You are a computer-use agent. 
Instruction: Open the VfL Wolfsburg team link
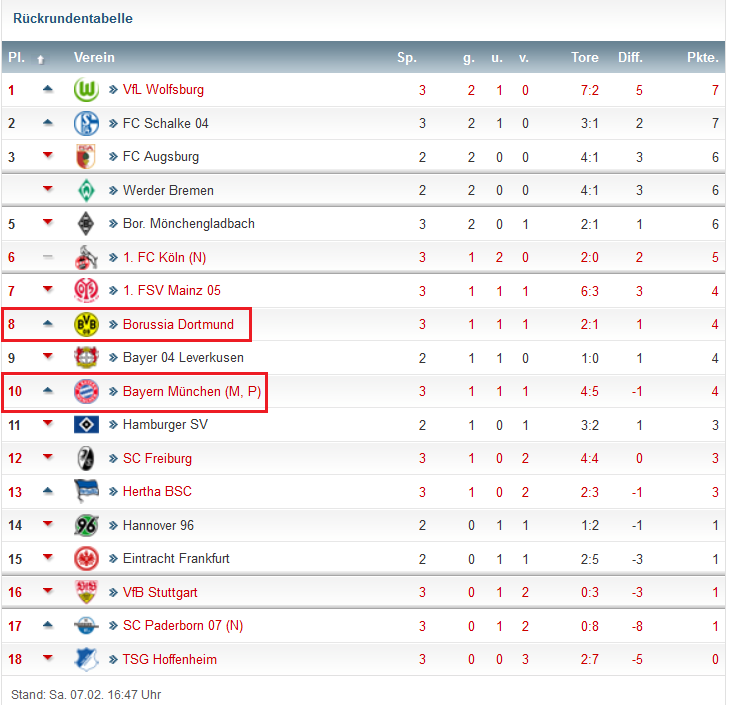click(x=163, y=90)
